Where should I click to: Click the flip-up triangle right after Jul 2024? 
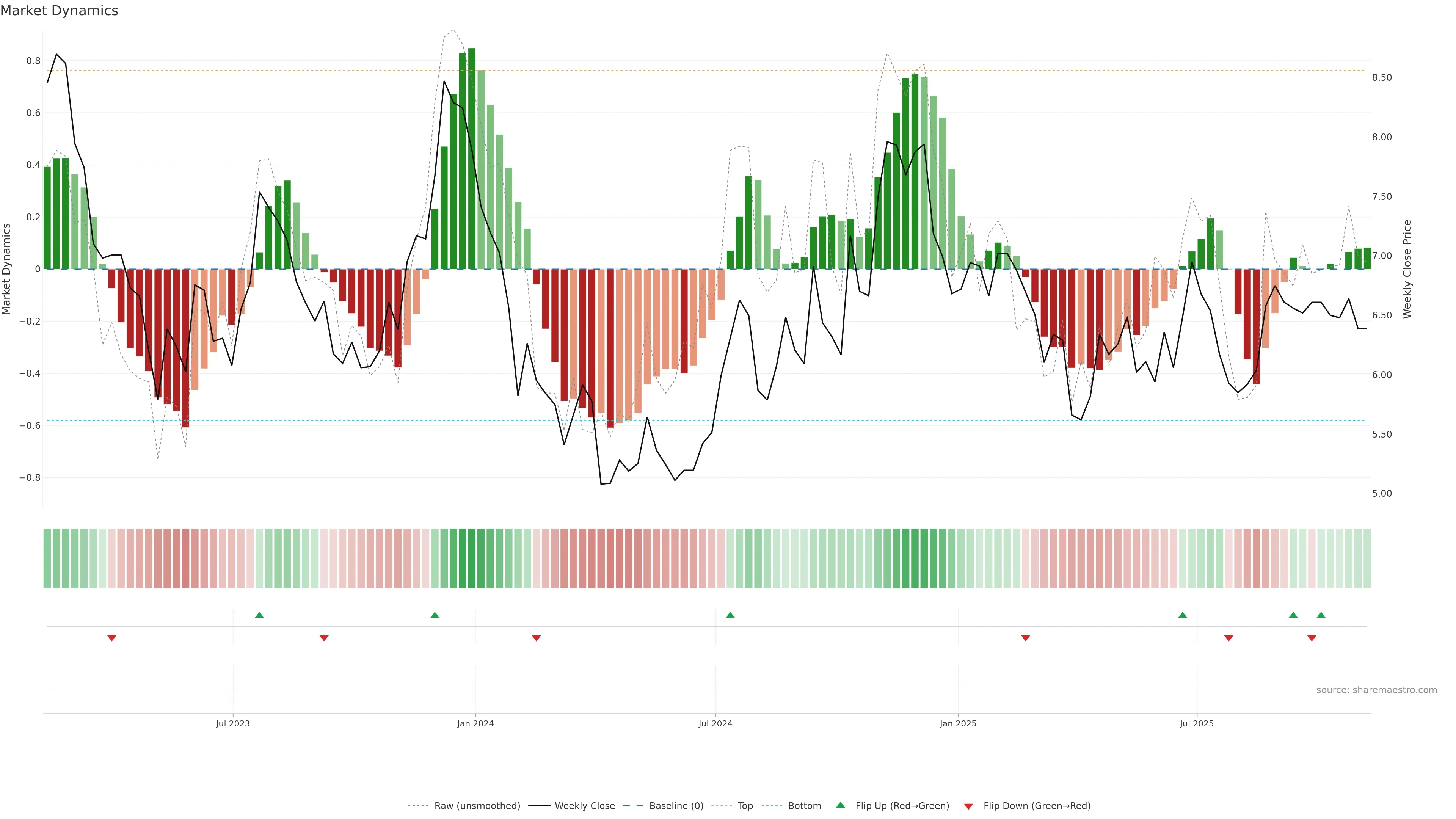730,615
